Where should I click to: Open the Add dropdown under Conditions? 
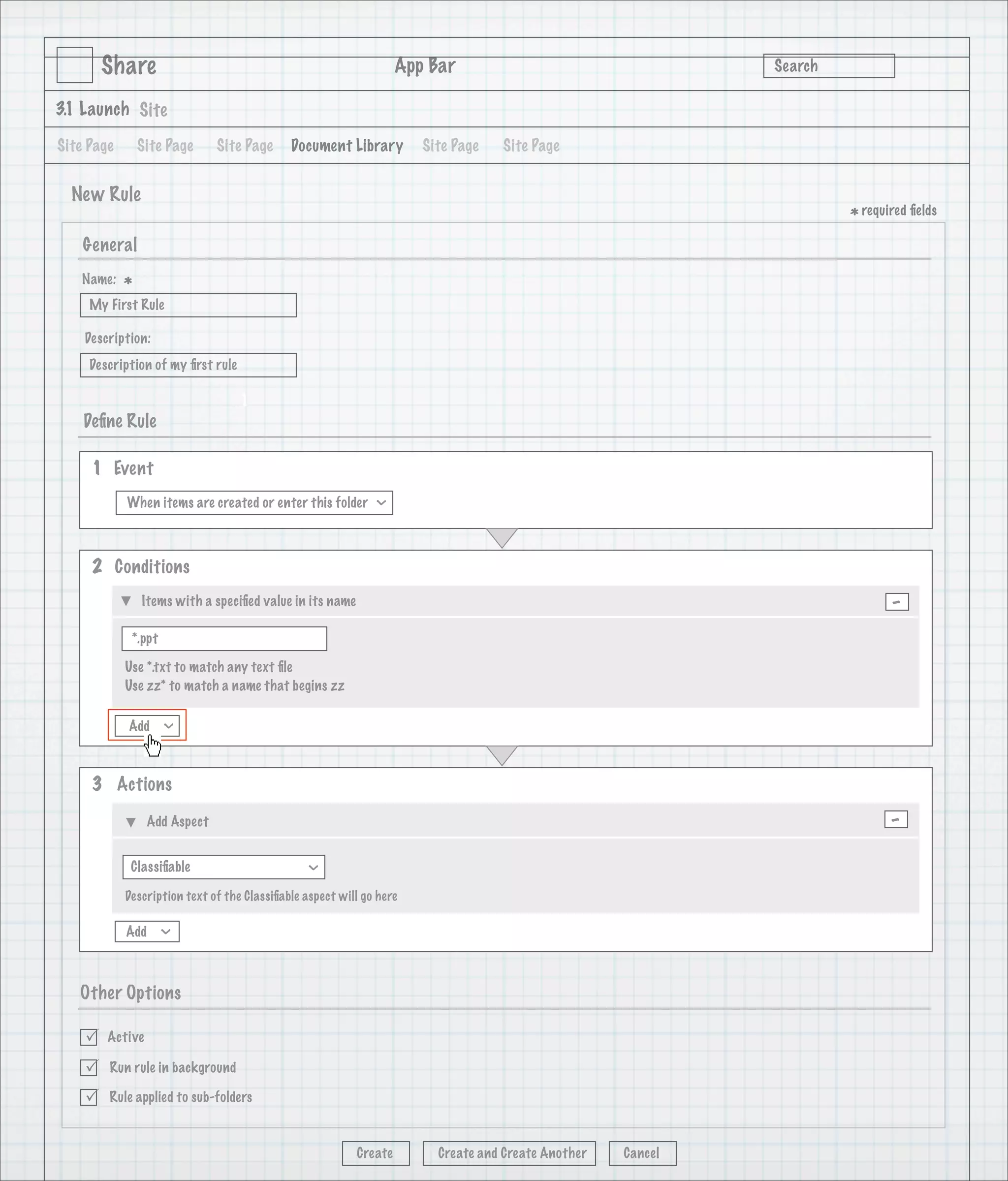[147, 726]
